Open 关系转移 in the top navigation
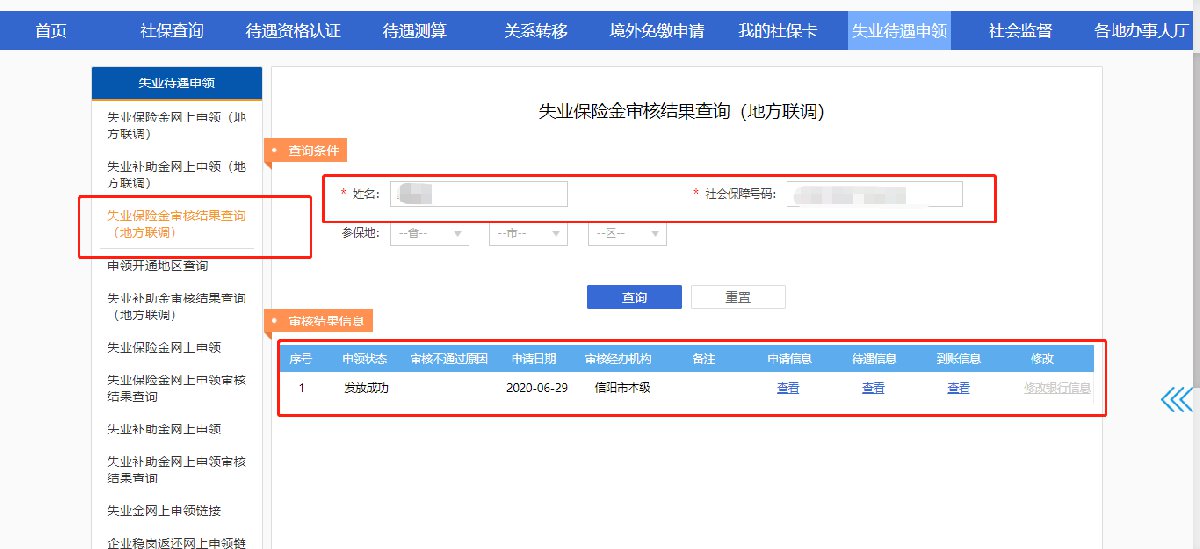 (x=535, y=30)
